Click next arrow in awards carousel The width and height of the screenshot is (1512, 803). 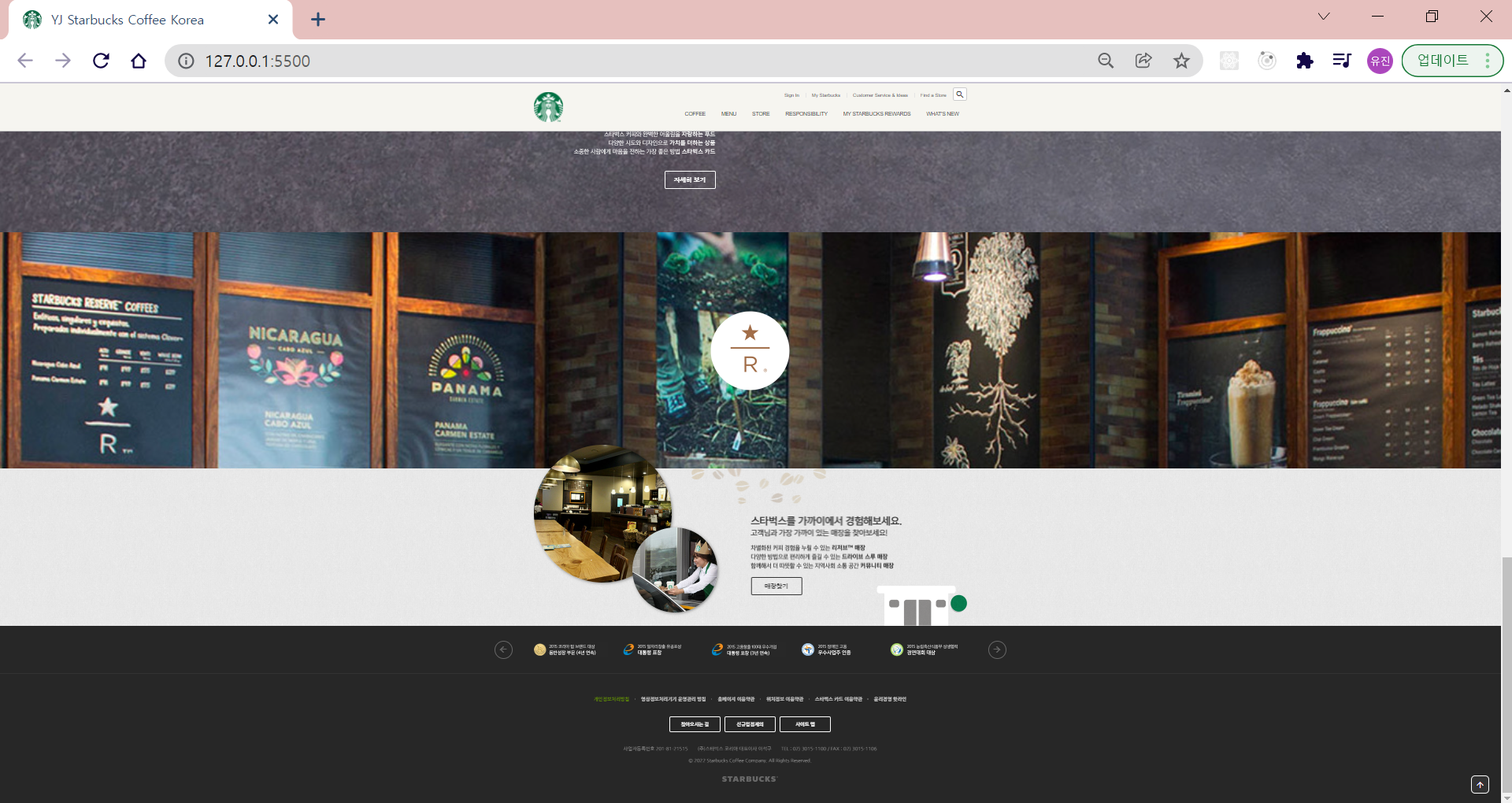click(997, 649)
